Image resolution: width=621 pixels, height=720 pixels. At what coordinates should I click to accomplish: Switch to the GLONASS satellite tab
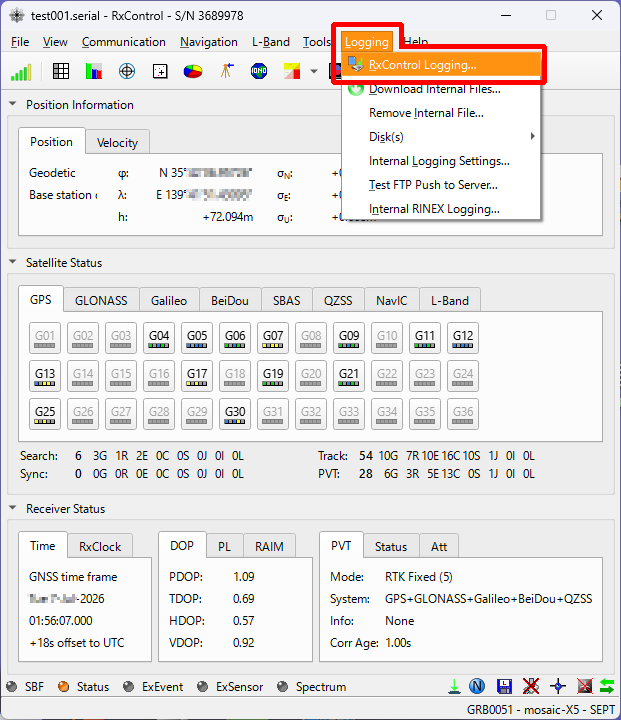point(101,300)
